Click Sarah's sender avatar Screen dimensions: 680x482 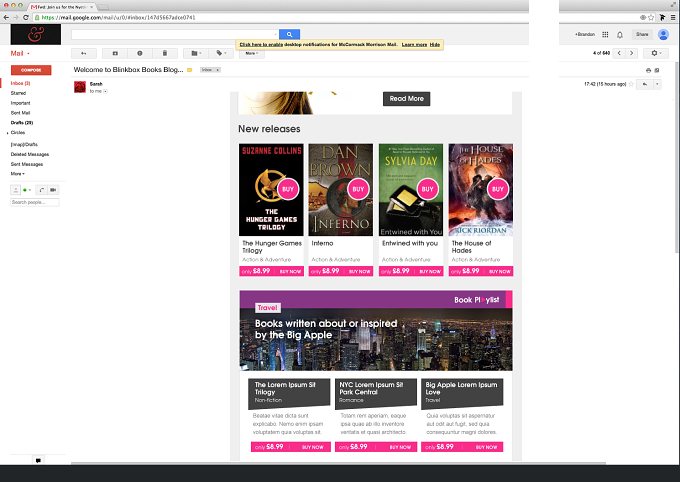click(80, 87)
